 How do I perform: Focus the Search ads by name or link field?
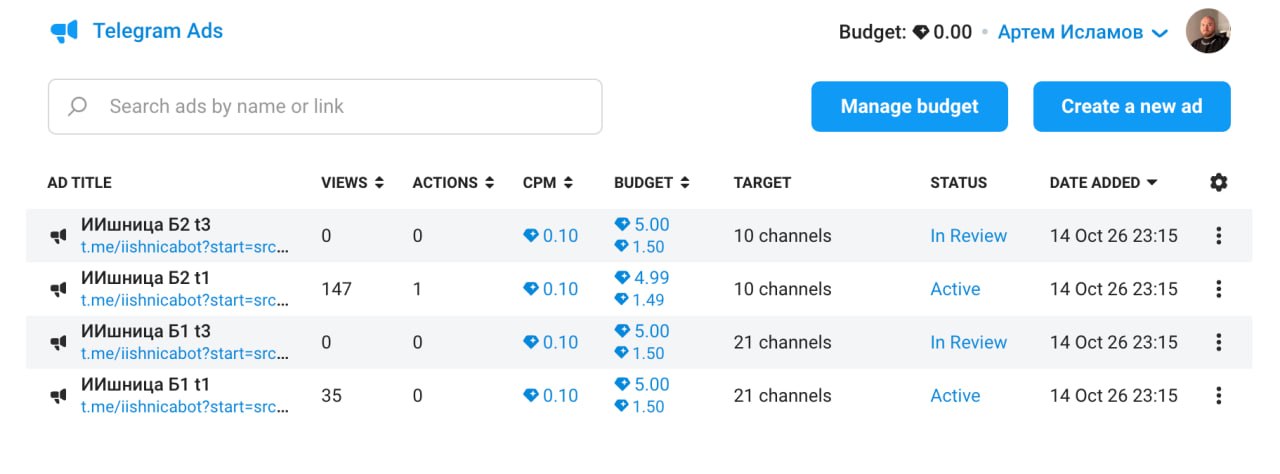pyautogui.click(x=325, y=106)
